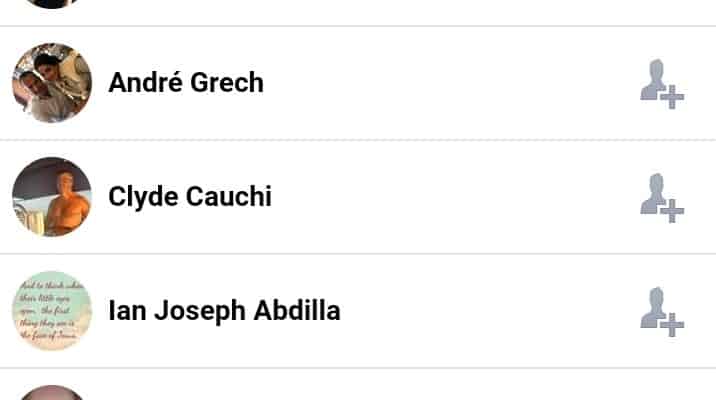
Task: Tap Ian Joseph Abdilla's quote avatar
Action: click(52, 311)
